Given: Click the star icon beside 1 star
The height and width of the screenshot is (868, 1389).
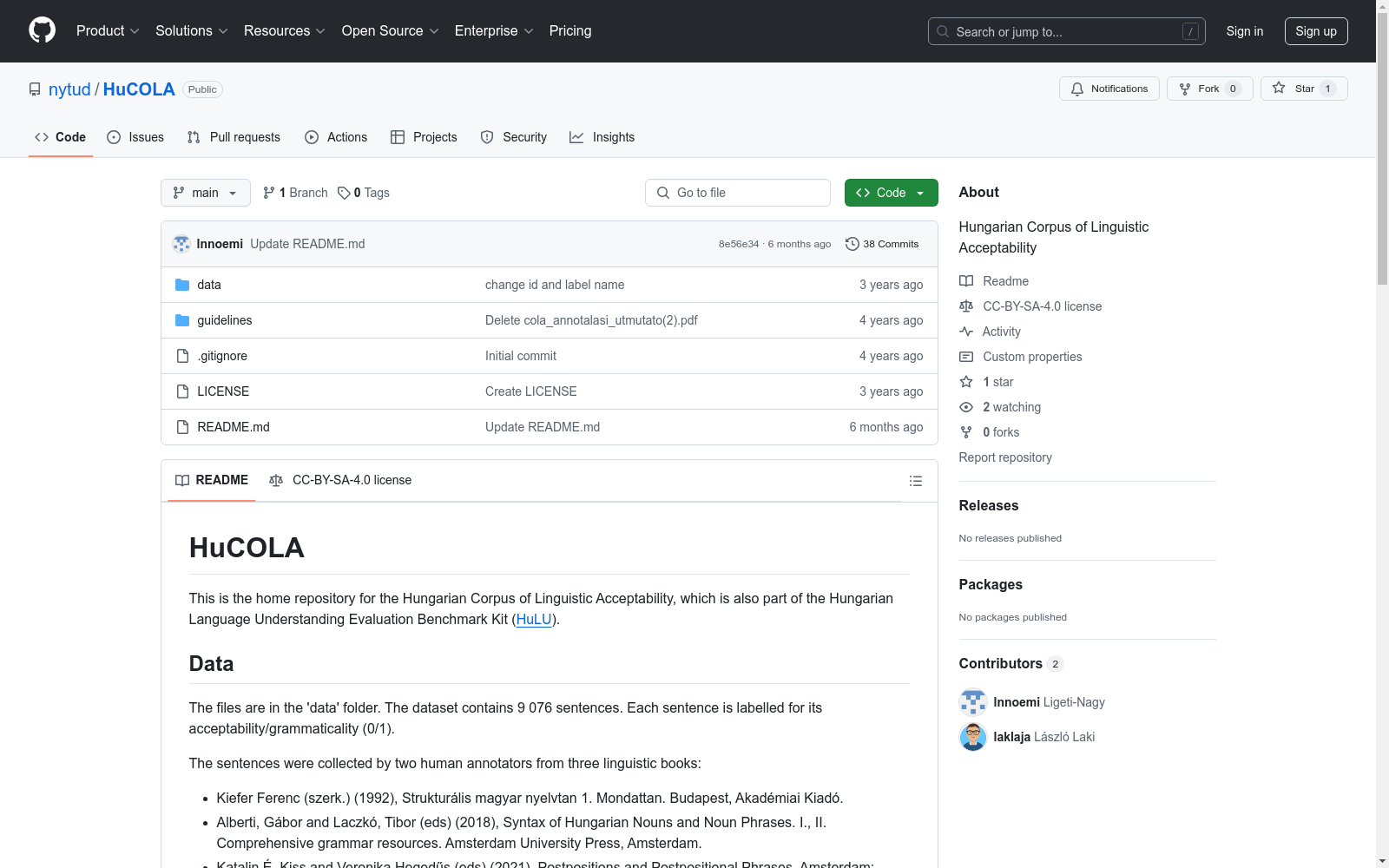Looking at the screenshot, I should point(966,382).
